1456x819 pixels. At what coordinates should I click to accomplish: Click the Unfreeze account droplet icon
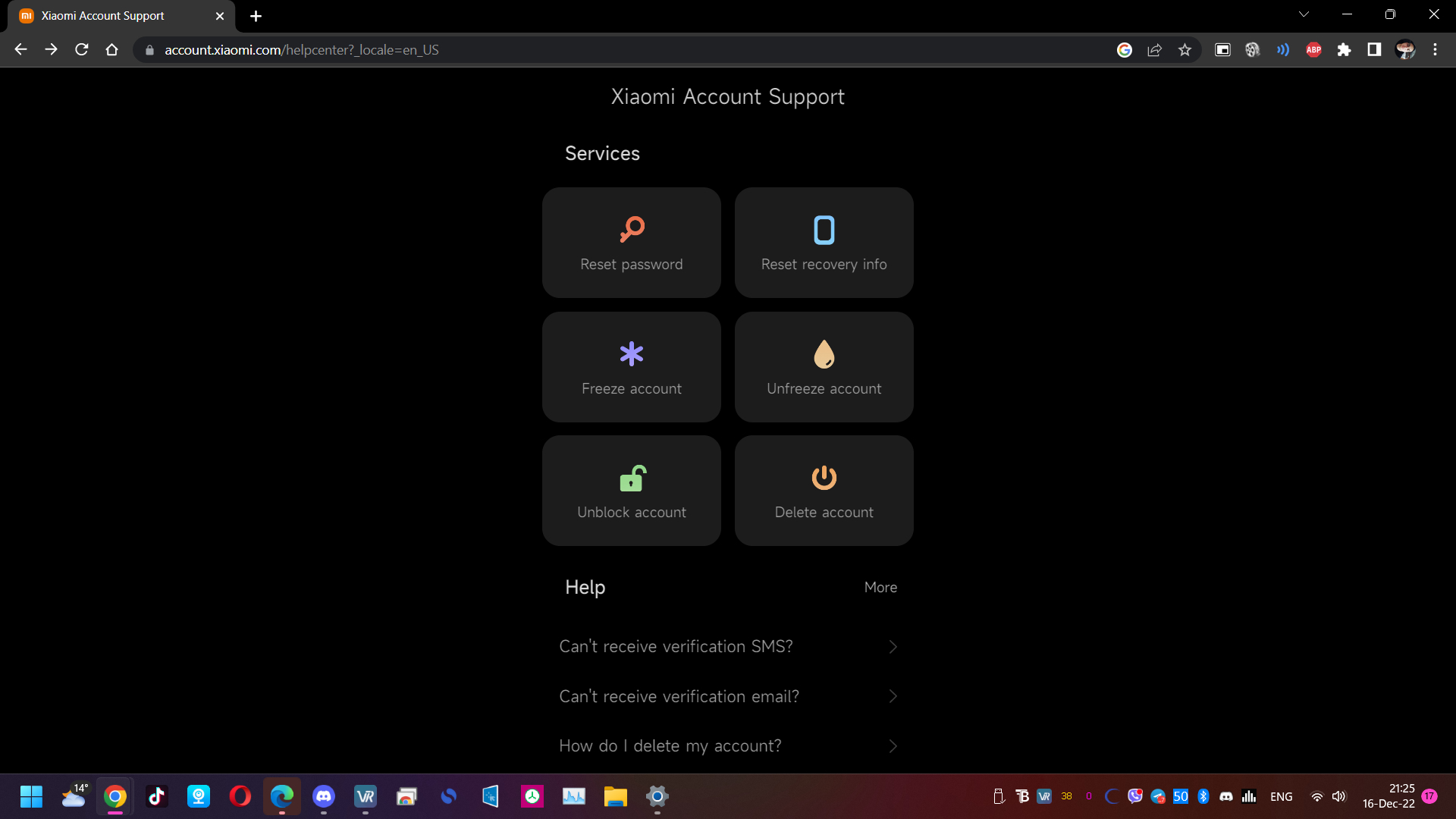click(x=824, y=353)
